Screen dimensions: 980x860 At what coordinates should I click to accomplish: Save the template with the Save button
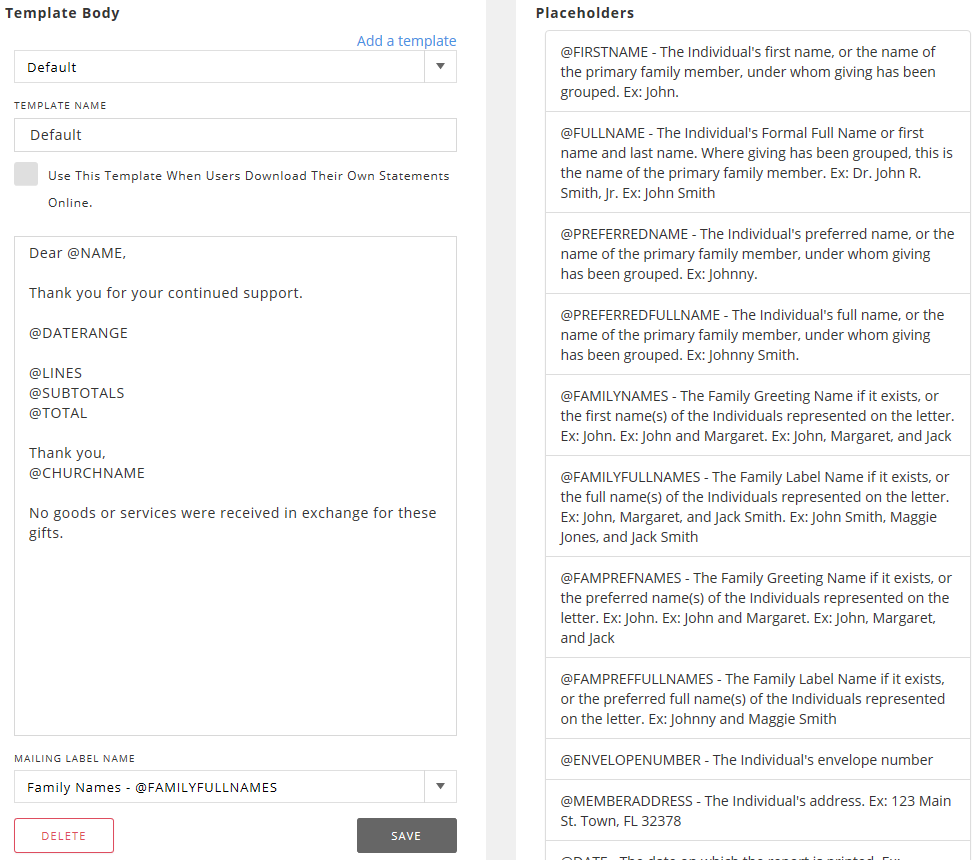pyautogui.click(x=406, y=836)
